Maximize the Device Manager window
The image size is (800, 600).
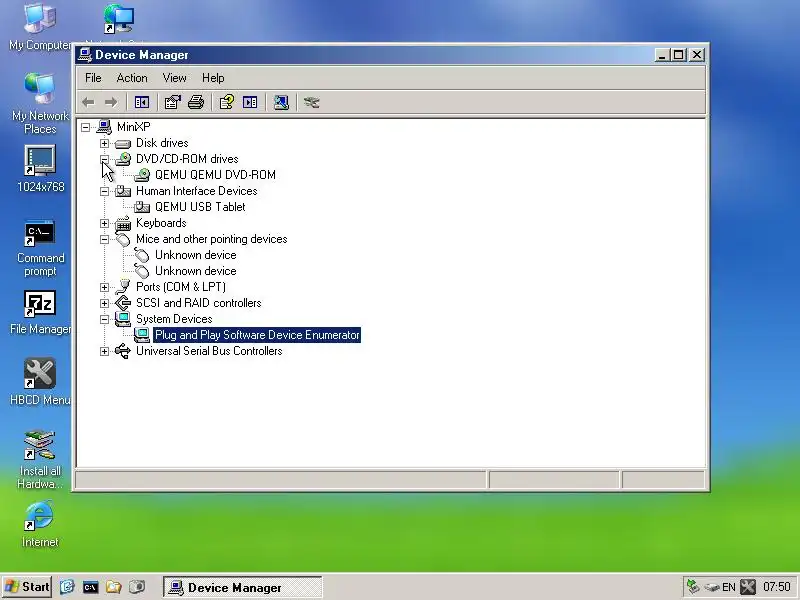tap(679, 55)
